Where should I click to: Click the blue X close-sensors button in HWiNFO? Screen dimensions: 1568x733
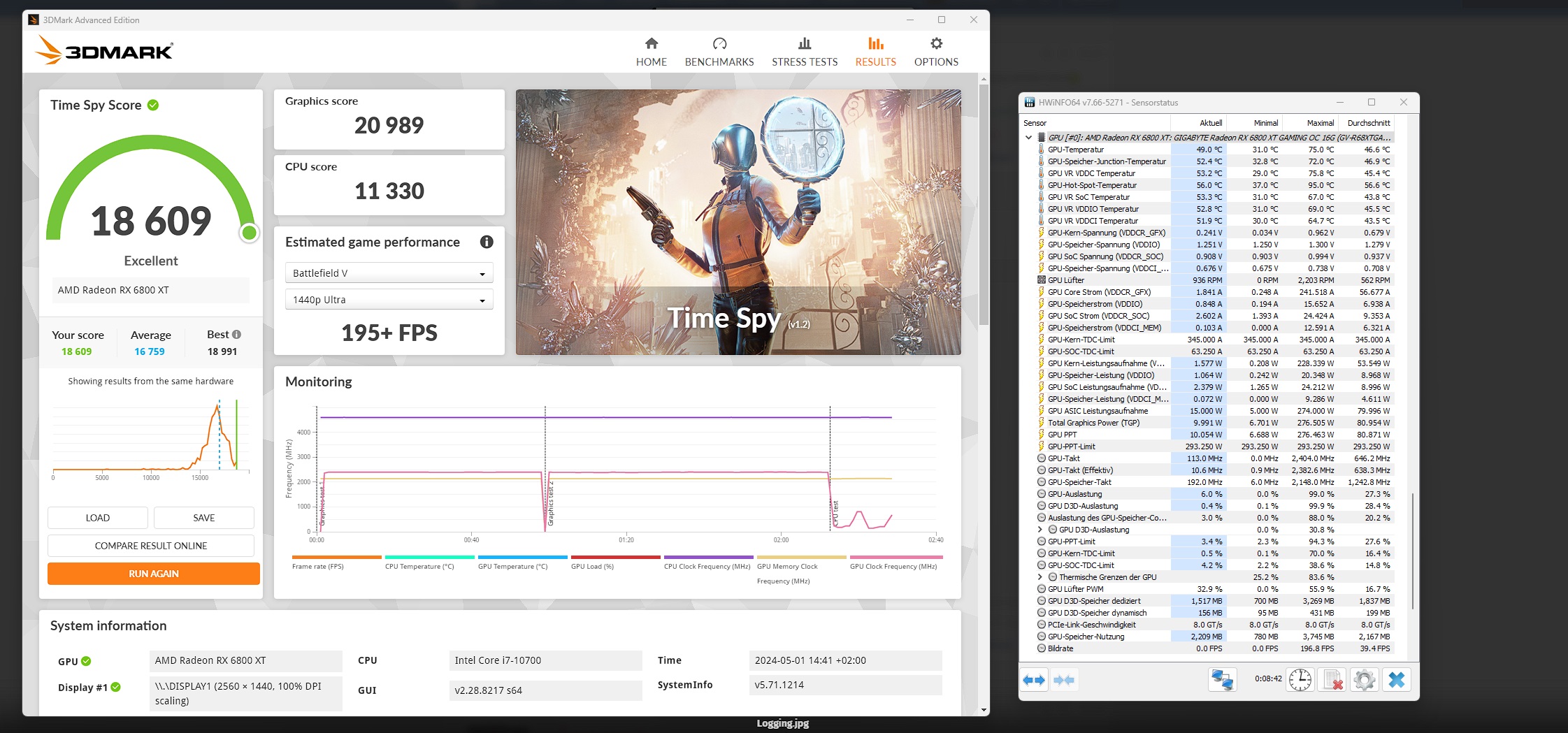click(1396, 680)
